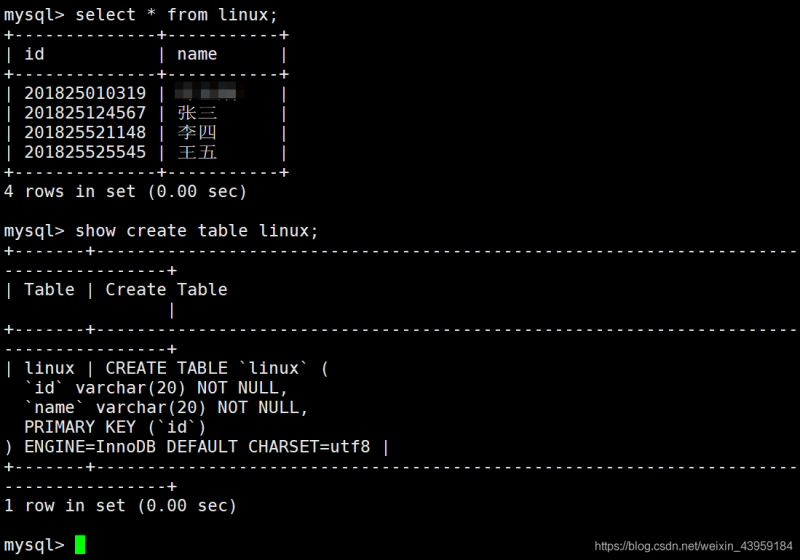Select the id value 201825521148
This screenshot has height=560, width=800.
(85, 132)
